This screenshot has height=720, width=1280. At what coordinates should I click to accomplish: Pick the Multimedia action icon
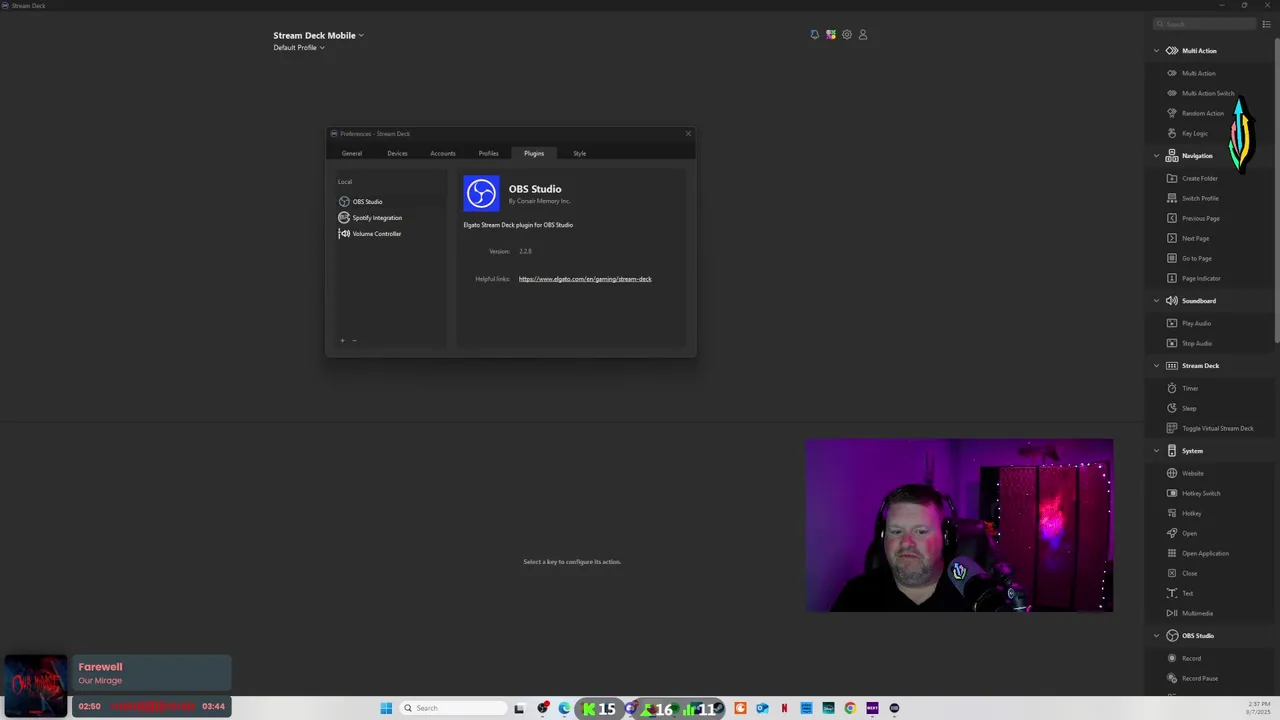tap(1172, 613)
